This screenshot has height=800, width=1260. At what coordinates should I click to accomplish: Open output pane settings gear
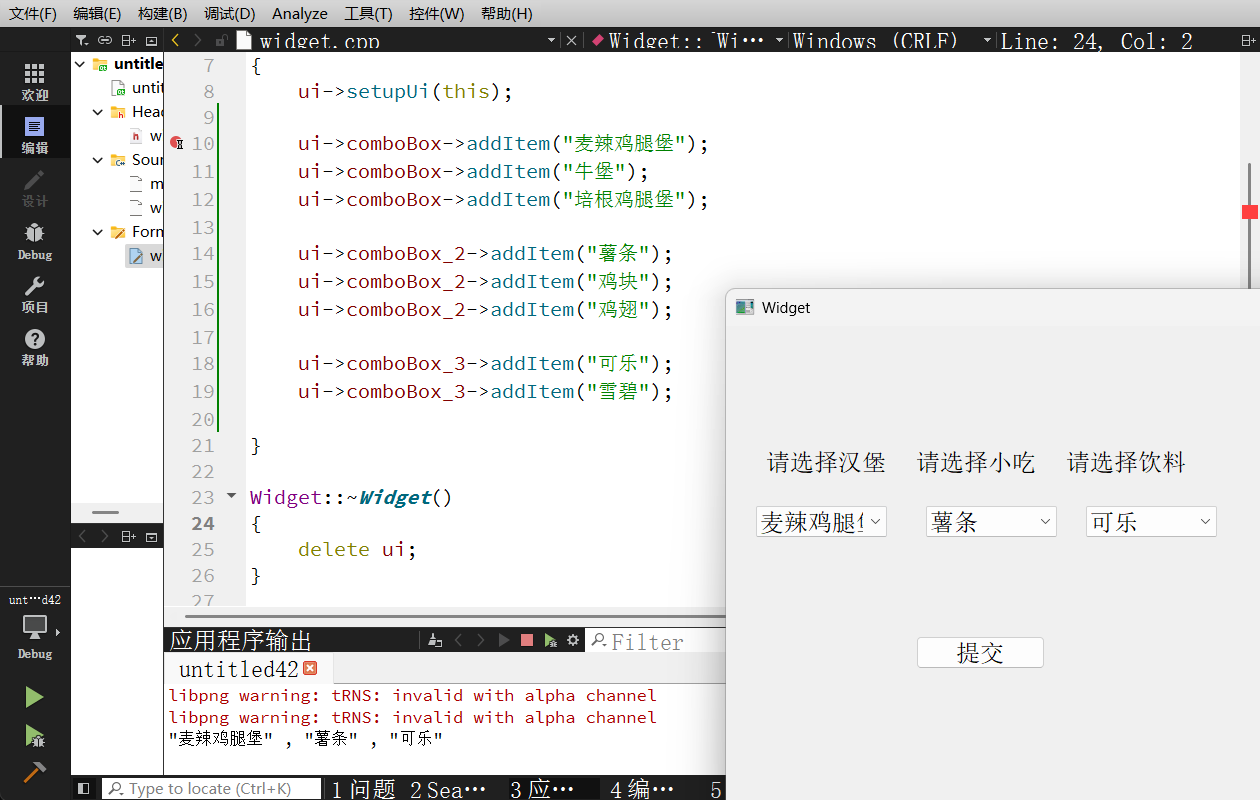(x=573, y=640)
